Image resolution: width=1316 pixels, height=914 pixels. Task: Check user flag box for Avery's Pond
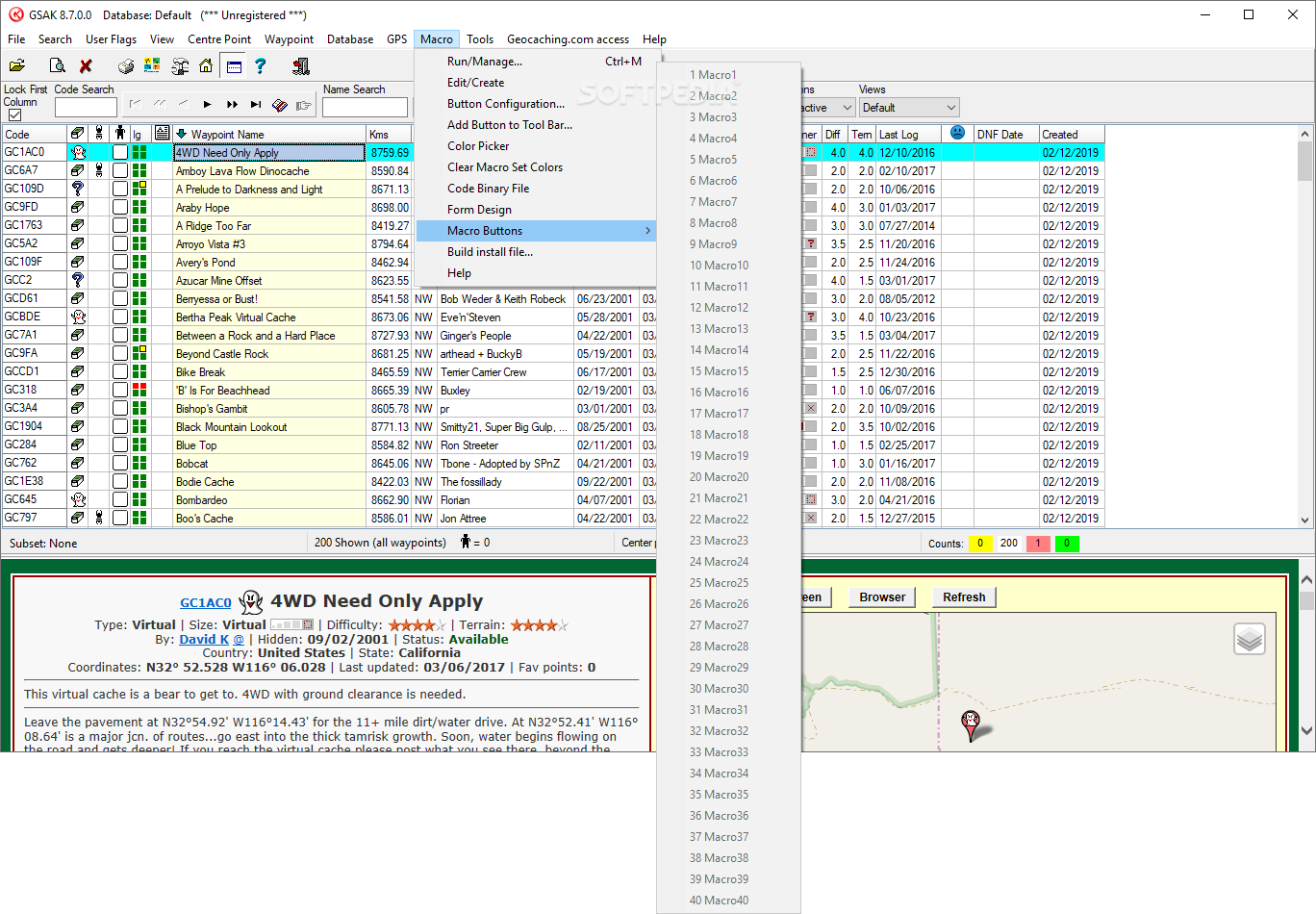click(x=119, y=262)
